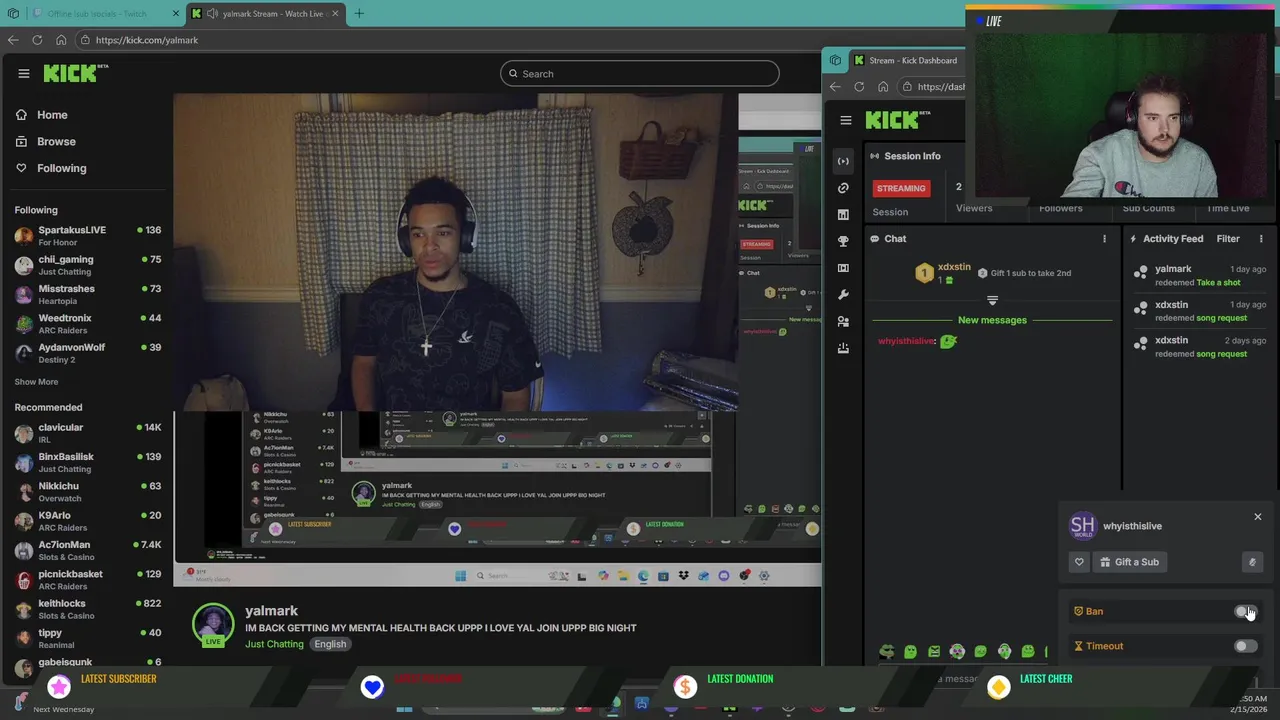Viewport: 1280px width, 720px height.
Task: Click the red STREAMING status badge
Action: pyautogui.click(x=901, y=188)
